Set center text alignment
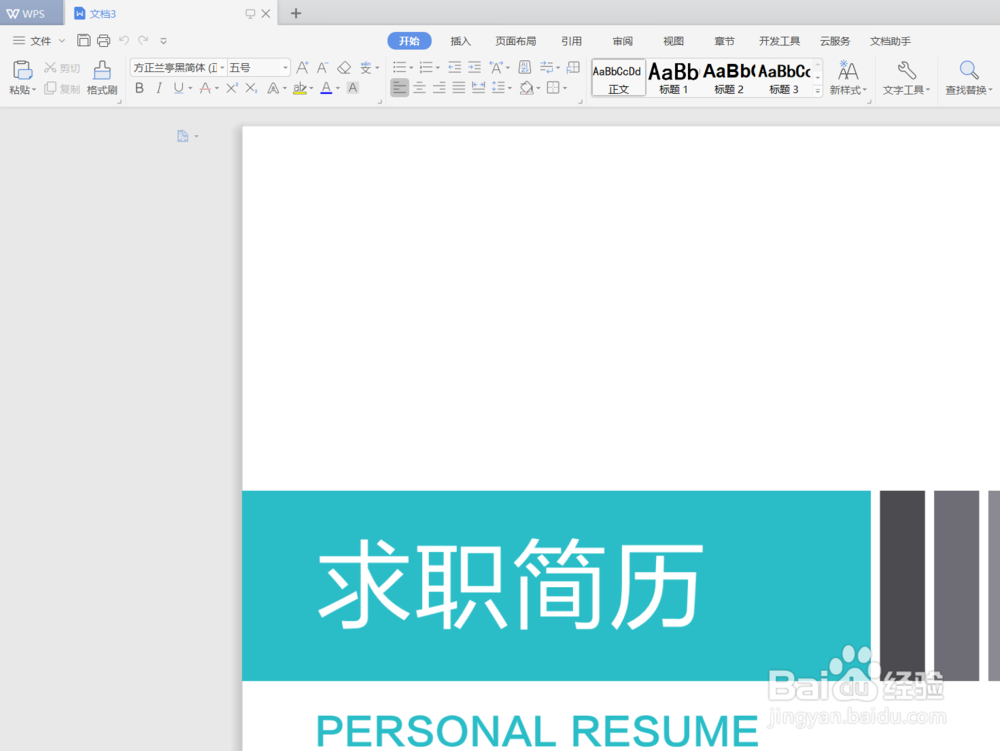 point(419,88)
